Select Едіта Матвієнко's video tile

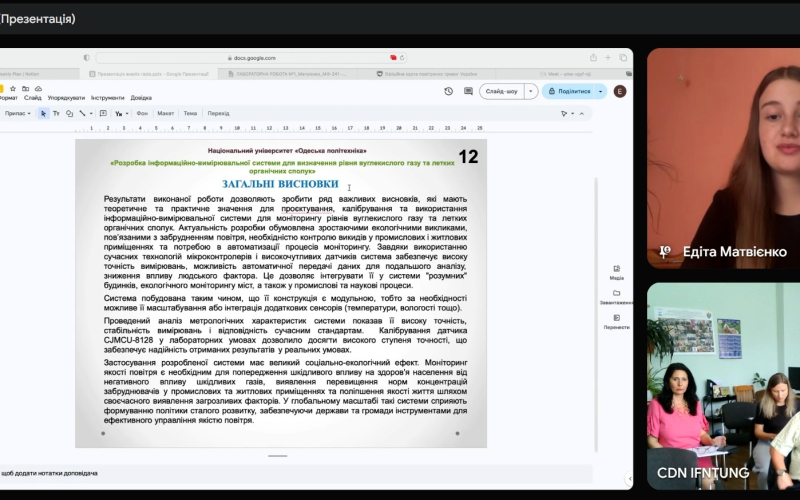pos(723,158)
